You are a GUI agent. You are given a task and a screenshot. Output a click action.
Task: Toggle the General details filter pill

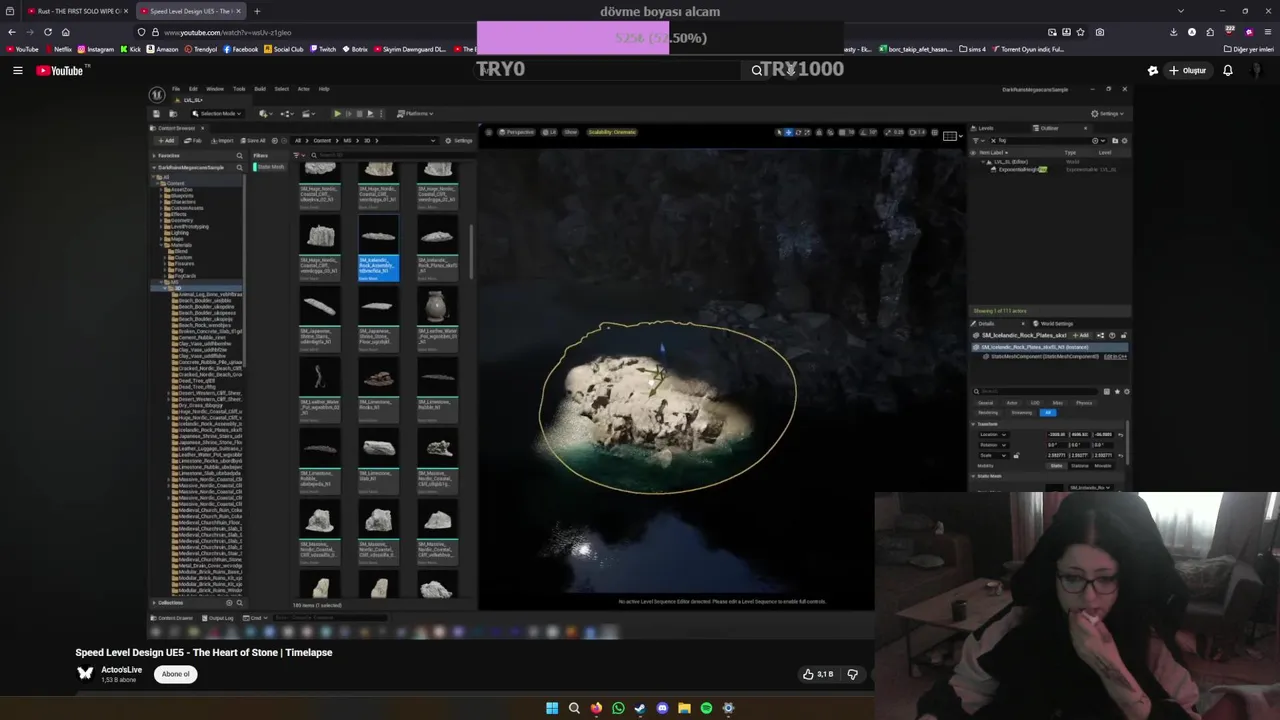[x=985, y=403]
